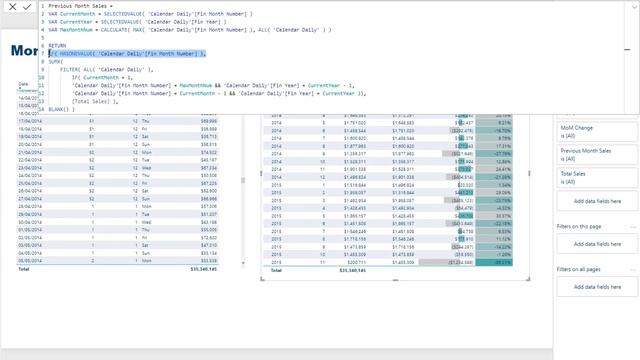Click the monthly table's bottom-left resize handle
This screenshot has height=360, width=640.
[262, 279]
